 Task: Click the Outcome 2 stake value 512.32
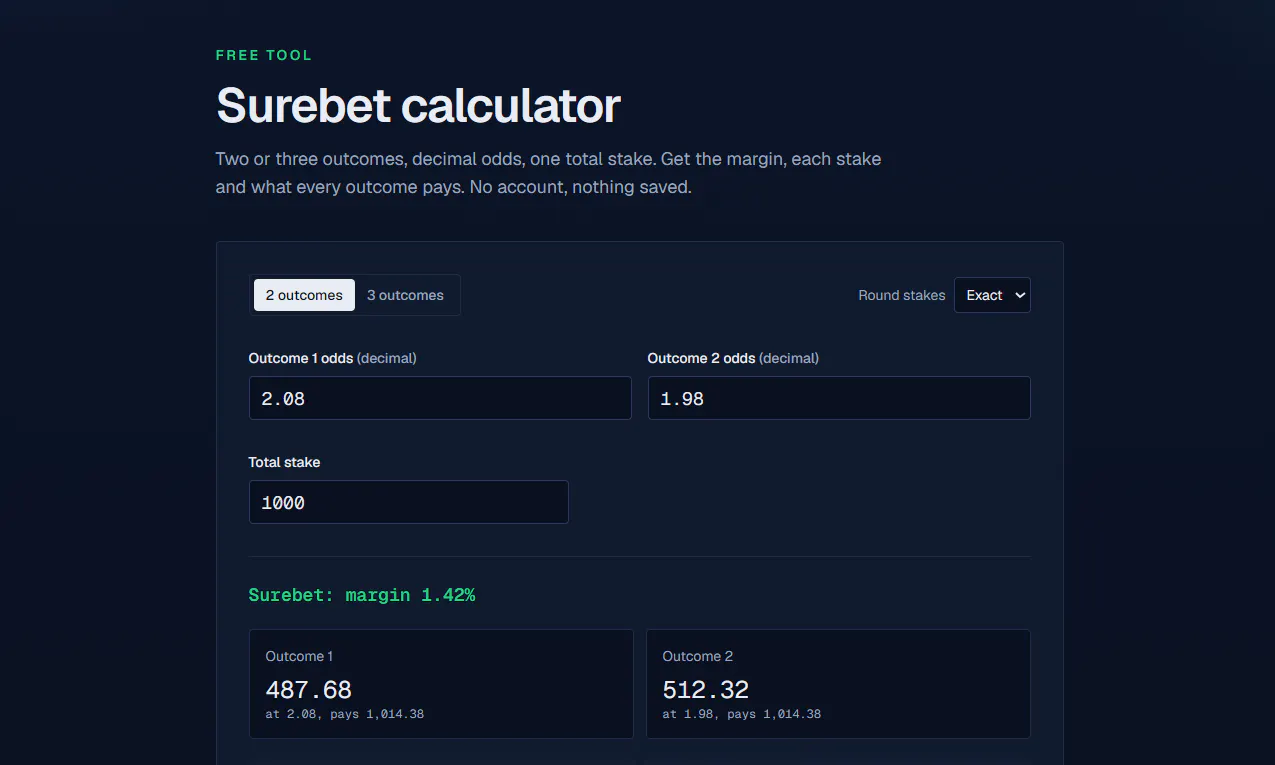pyautogui.click(x=706, y=689)
